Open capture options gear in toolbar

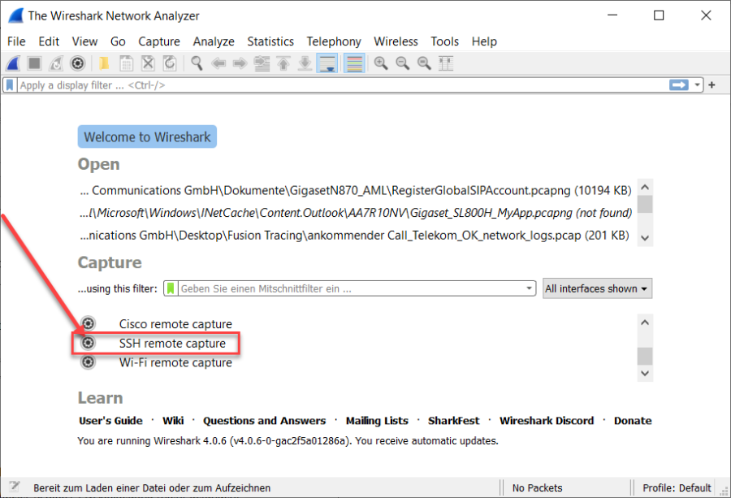[77, 63]
